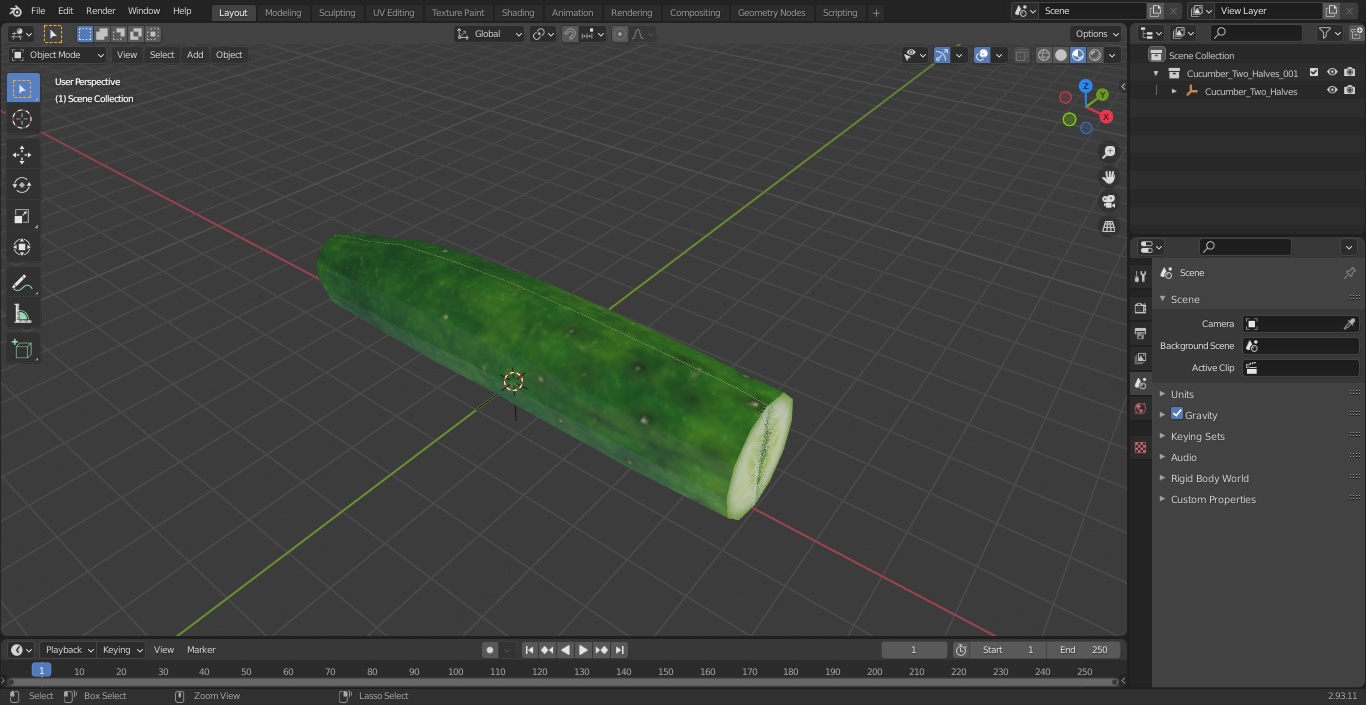Activate the Transform tool

coord(22,247)
